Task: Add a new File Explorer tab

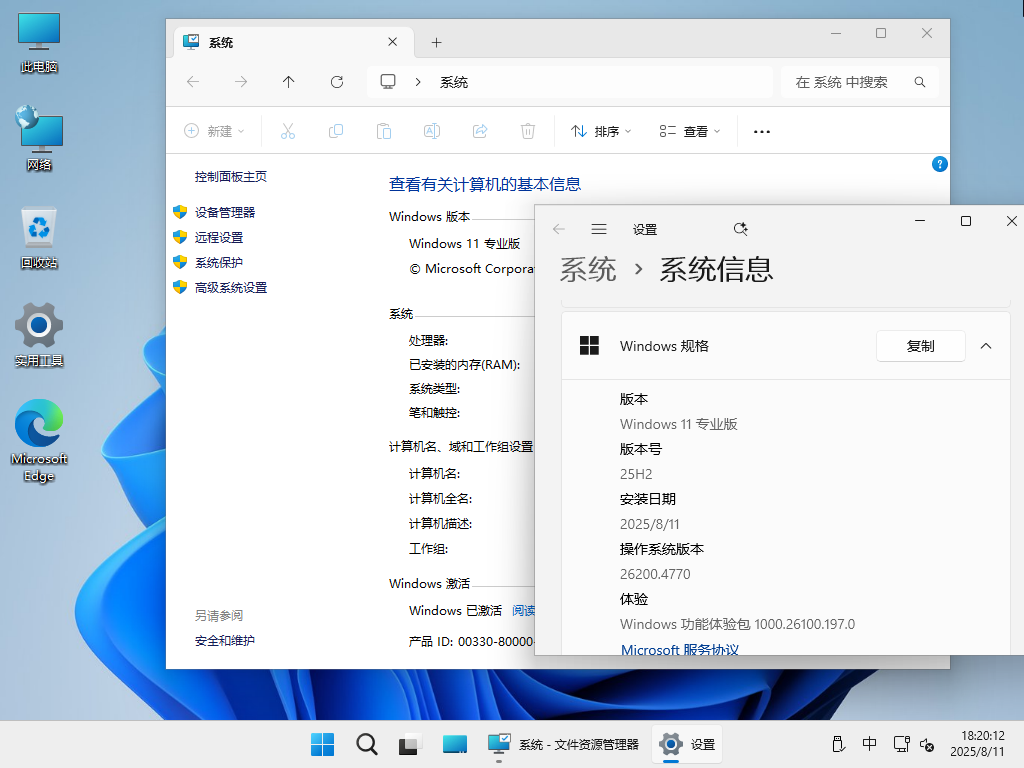Action: pyautogui.click(x=436, y=42)
